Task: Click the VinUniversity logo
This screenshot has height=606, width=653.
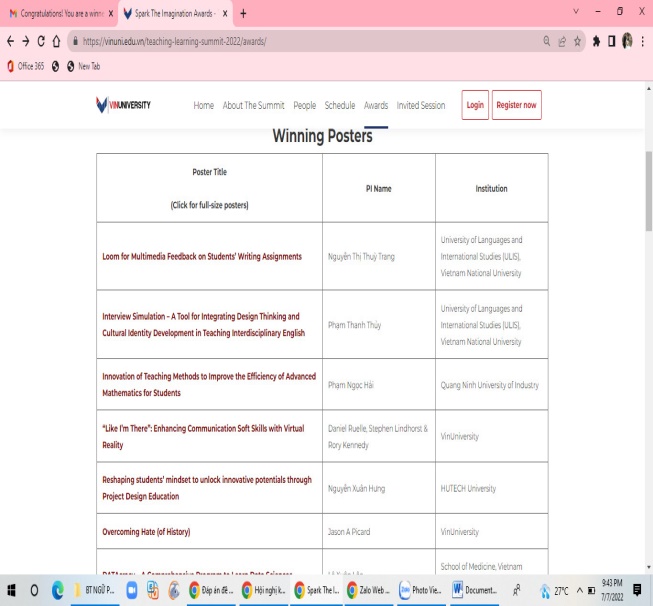Action: tap(123, 105)
